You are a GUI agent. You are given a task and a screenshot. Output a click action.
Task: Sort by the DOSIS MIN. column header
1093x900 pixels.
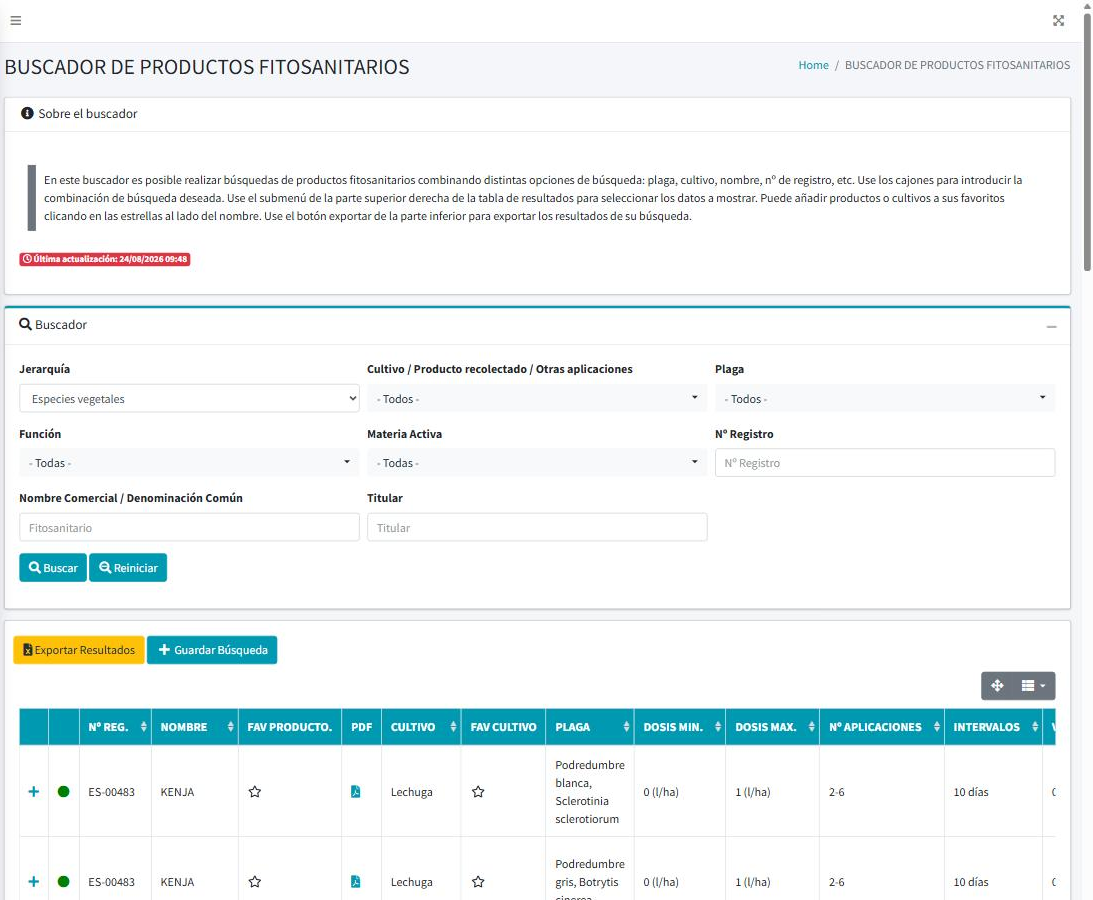pyautogui.click(x=680, y=727)
